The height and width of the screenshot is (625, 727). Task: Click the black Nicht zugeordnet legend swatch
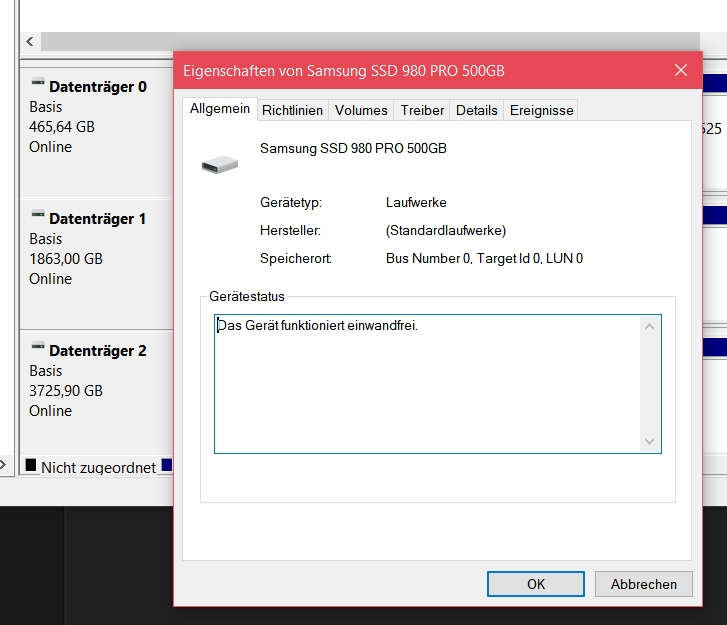click(x=31, y=465)
